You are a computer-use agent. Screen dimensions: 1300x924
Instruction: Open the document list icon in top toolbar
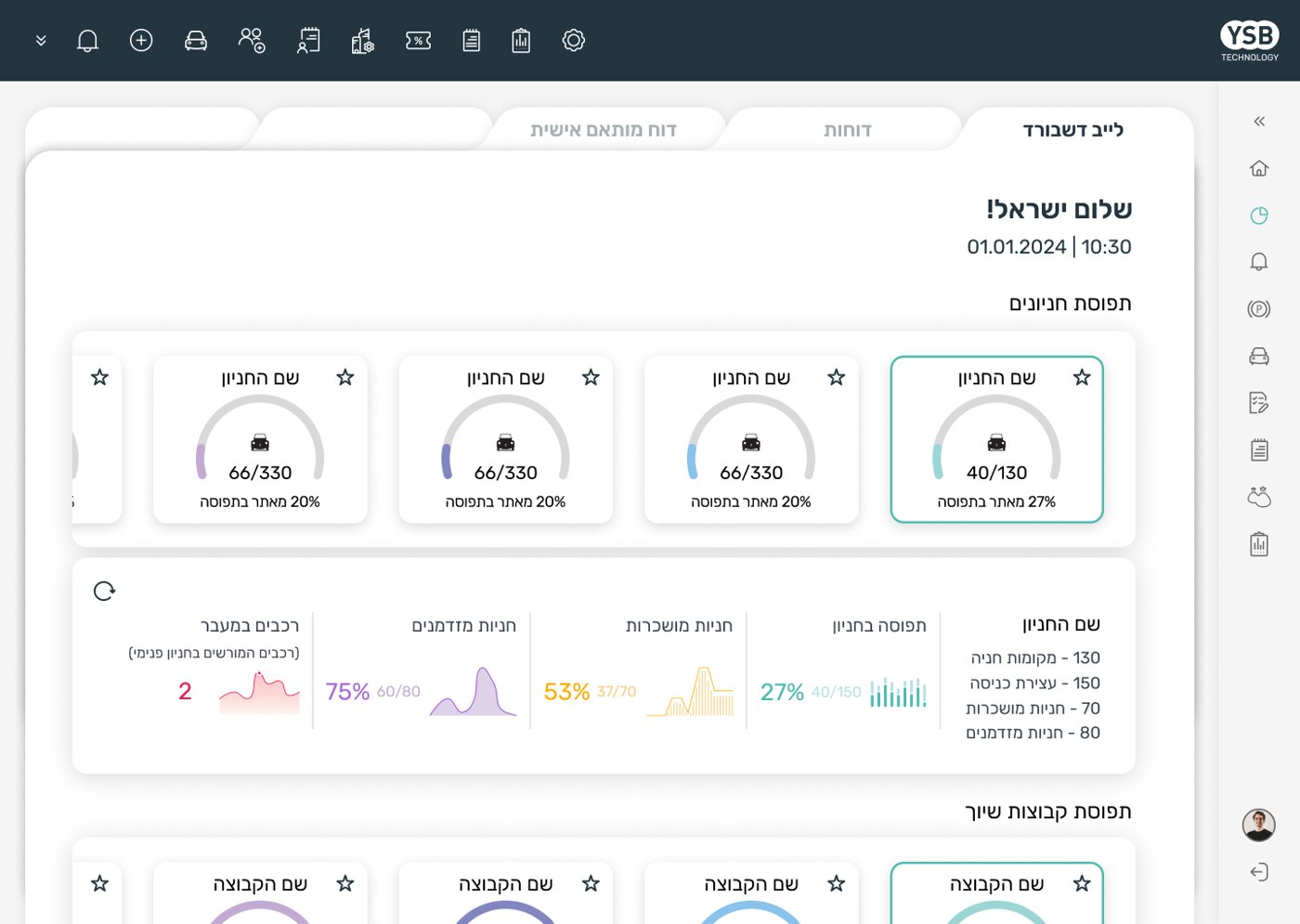[472, 41]
